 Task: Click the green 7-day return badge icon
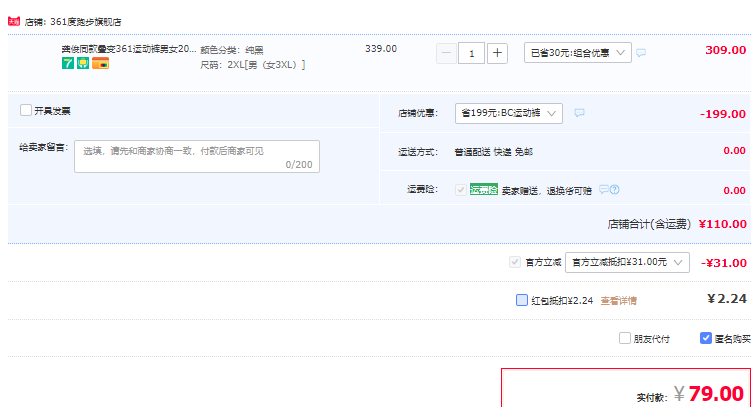(x=68, y=63)
